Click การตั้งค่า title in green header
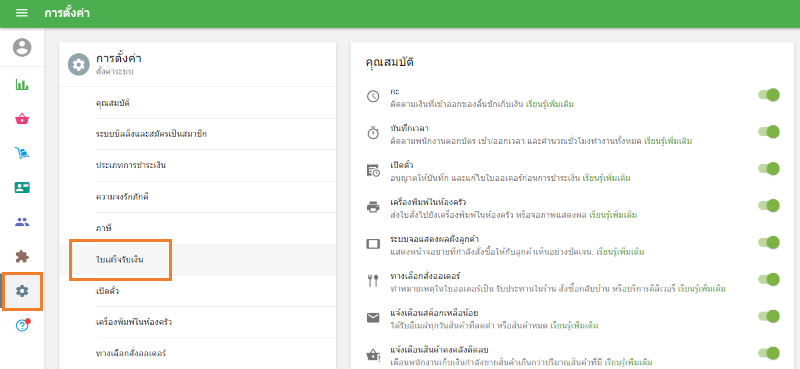The width and height of the screenshot is (800, 369). (x=67, y=13)
